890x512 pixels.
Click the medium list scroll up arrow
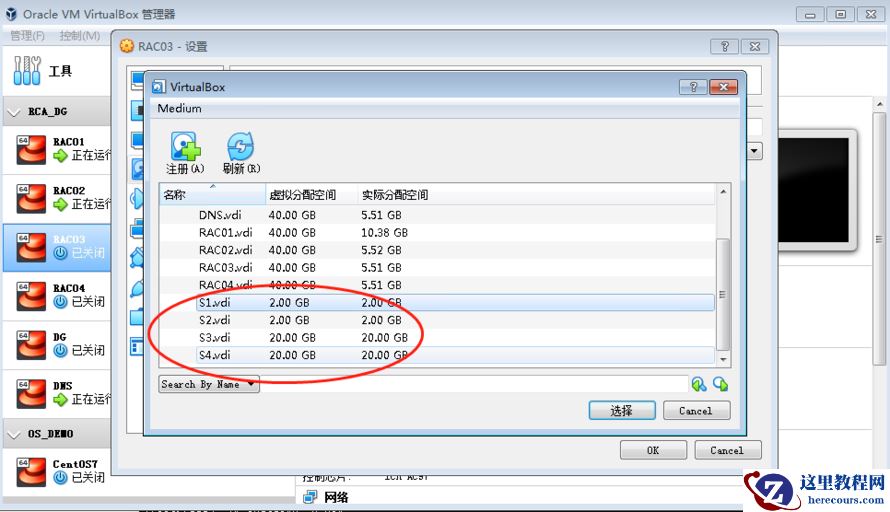(723, 192)
